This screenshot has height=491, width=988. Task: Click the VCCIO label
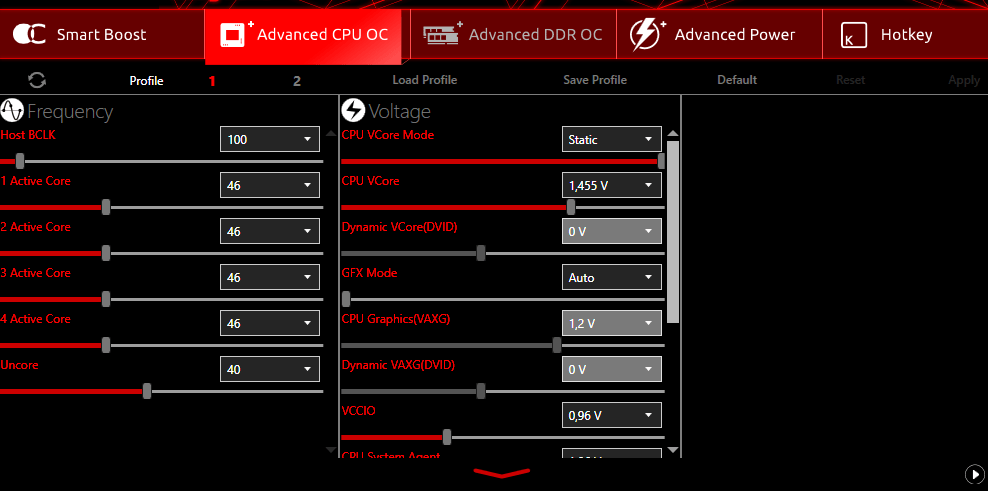click(359, 411)
